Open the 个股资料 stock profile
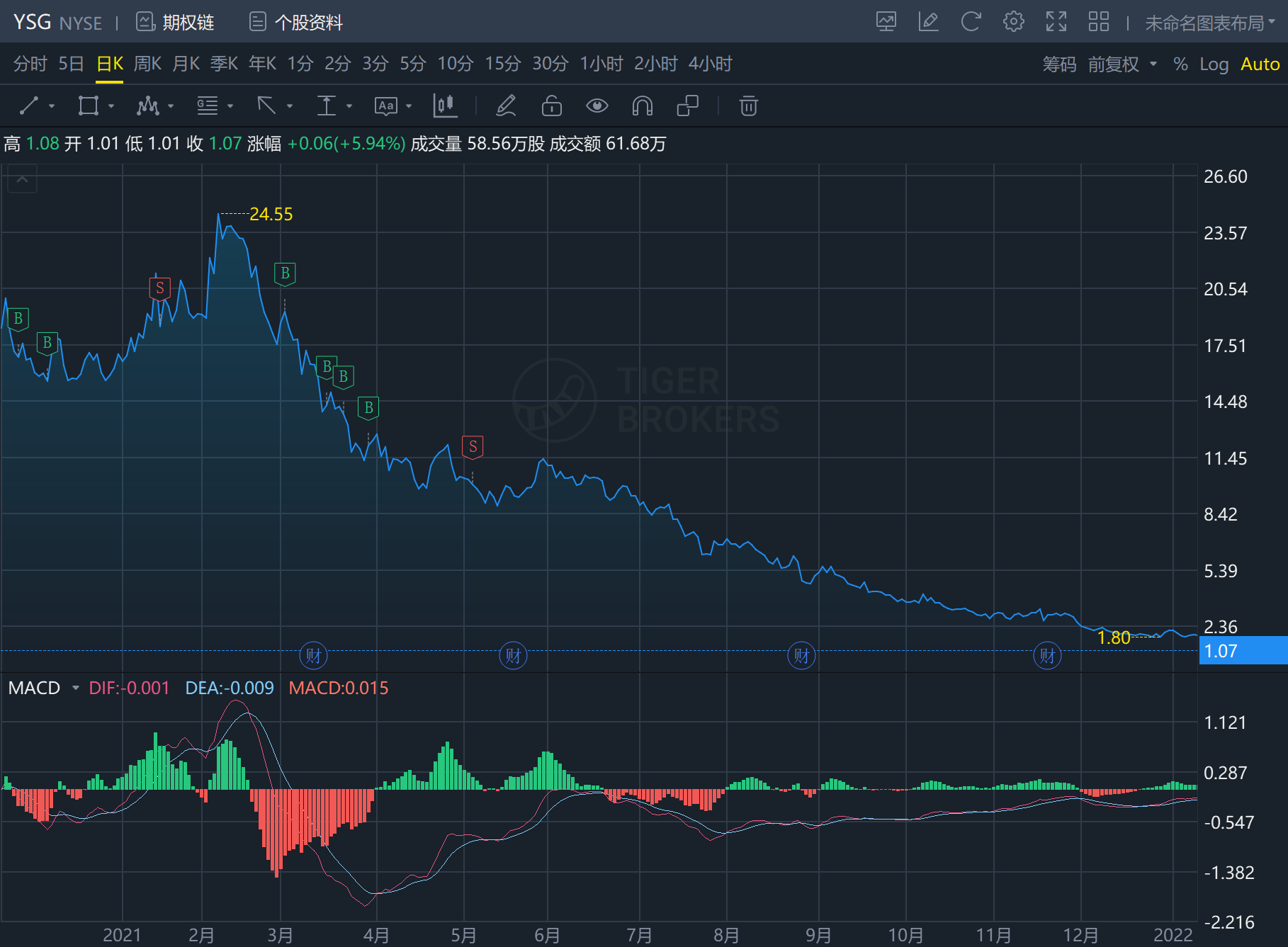This screenshot has height=947, width=1288. point(296,23)
